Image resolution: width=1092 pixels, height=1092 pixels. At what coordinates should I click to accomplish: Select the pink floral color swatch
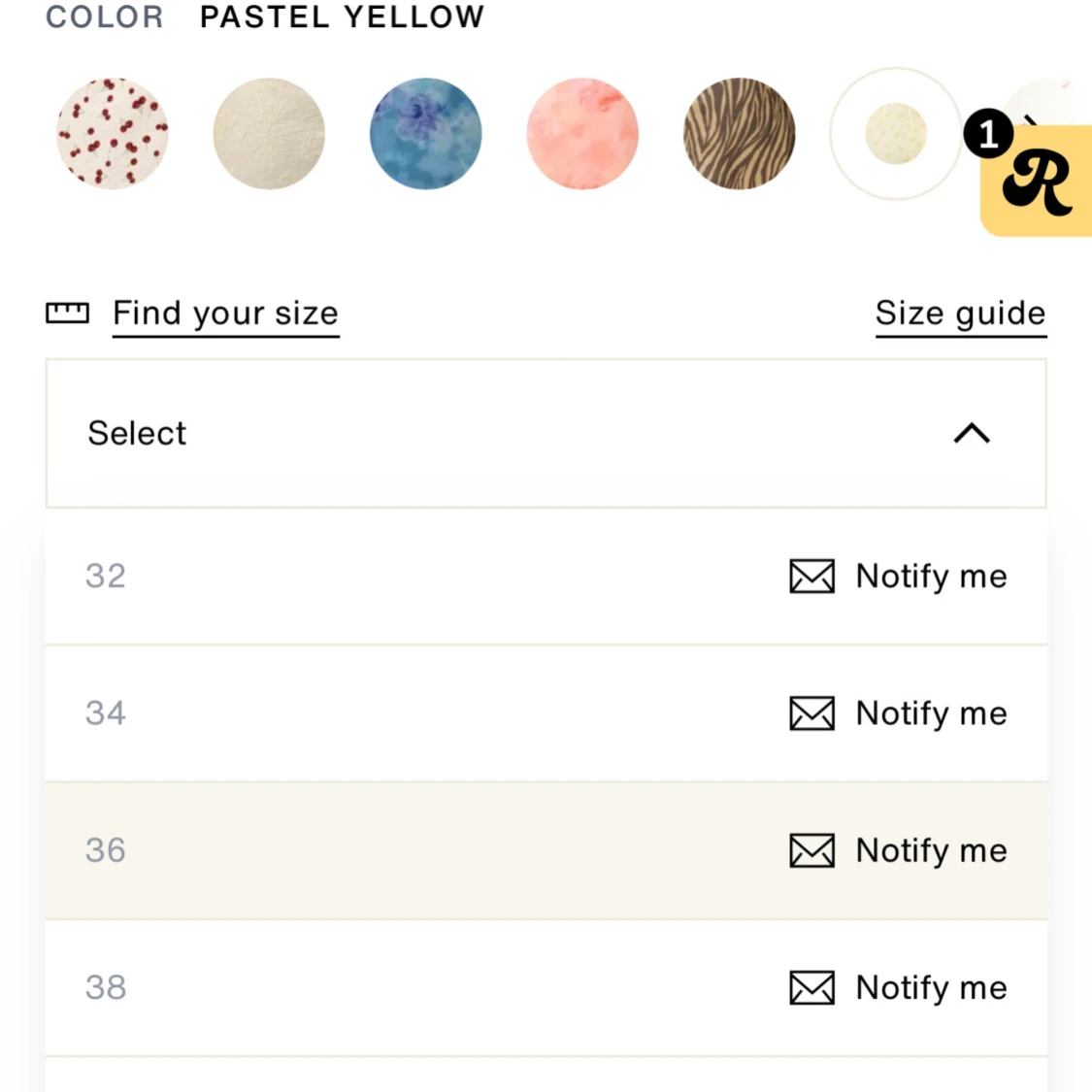tap(582, 134)
